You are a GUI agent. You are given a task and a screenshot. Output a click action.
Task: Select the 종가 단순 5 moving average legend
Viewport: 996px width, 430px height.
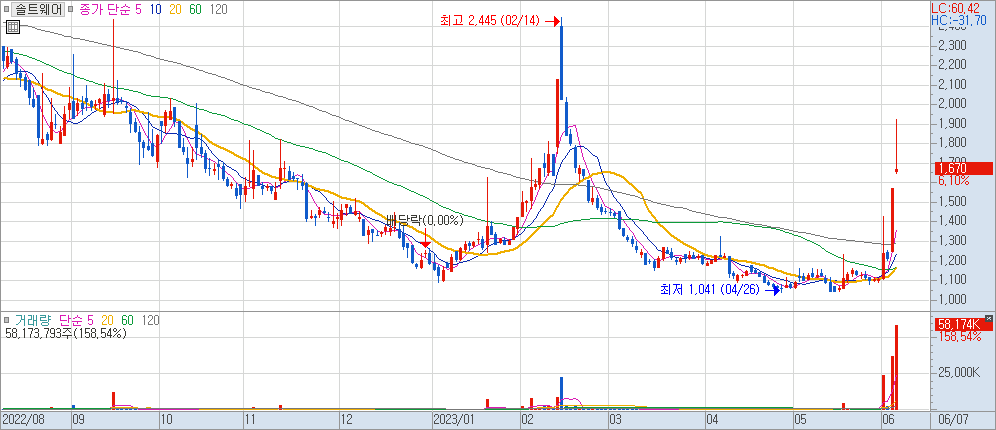(x=109, y=10)
